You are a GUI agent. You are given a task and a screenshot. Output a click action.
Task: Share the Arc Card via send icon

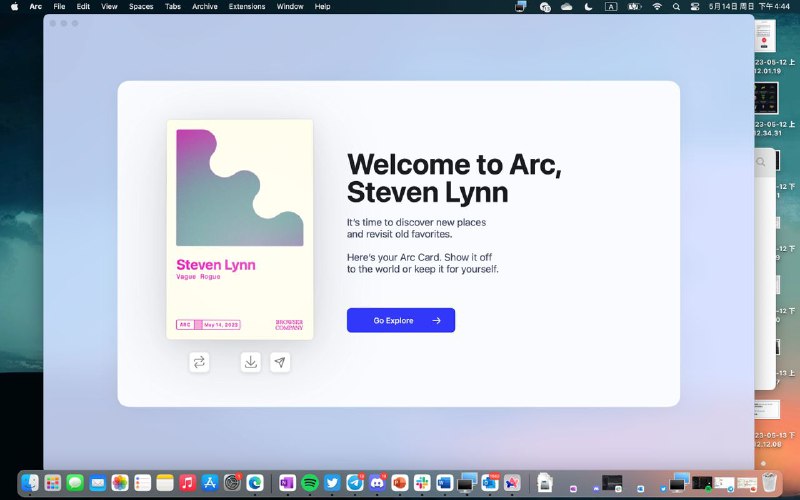pos(281,362)
